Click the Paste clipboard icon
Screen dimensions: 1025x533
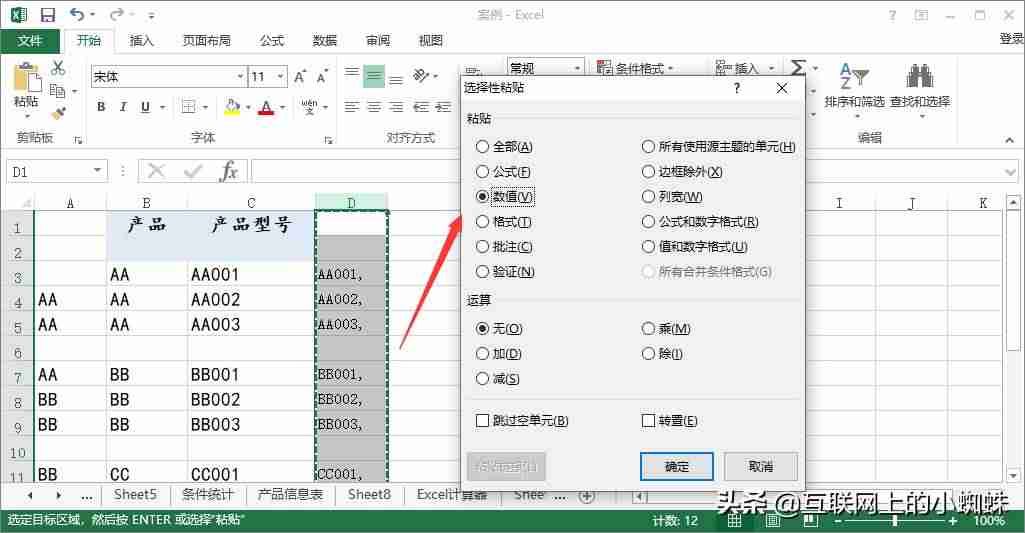pos(27,77)
